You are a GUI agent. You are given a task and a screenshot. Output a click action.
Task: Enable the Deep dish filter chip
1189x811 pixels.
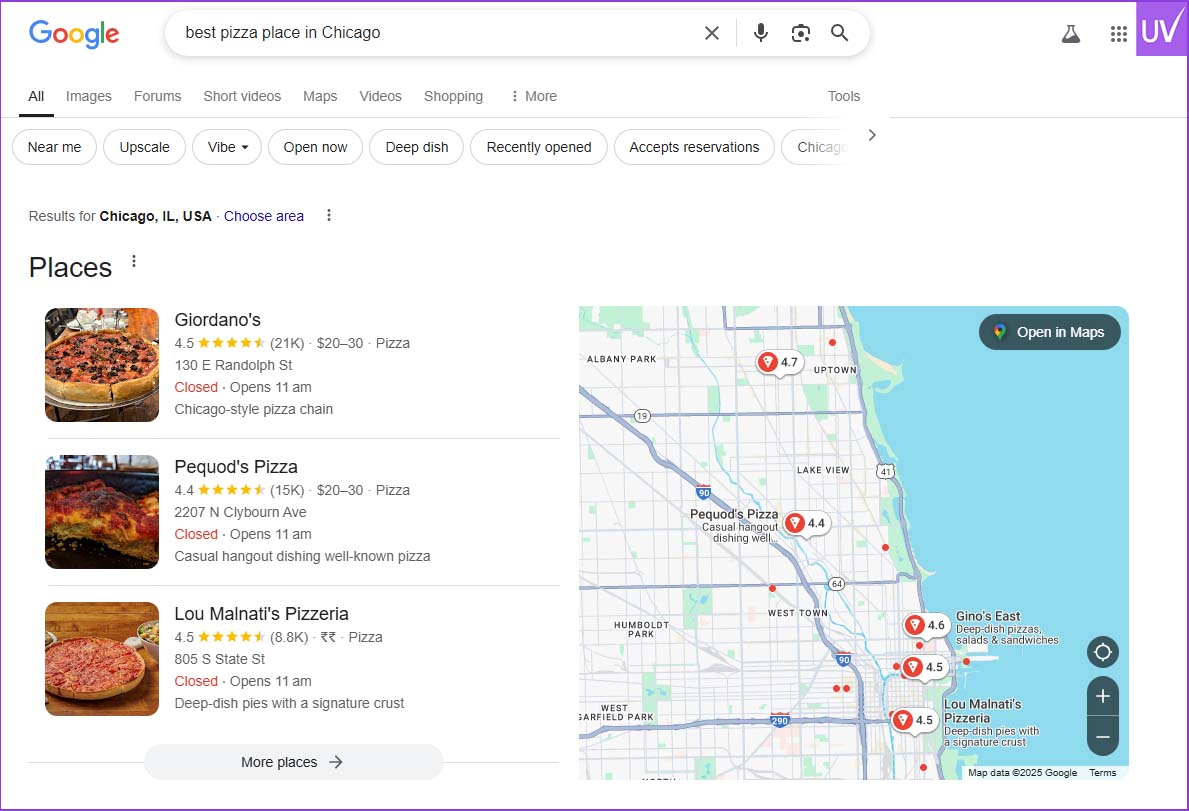416,147
